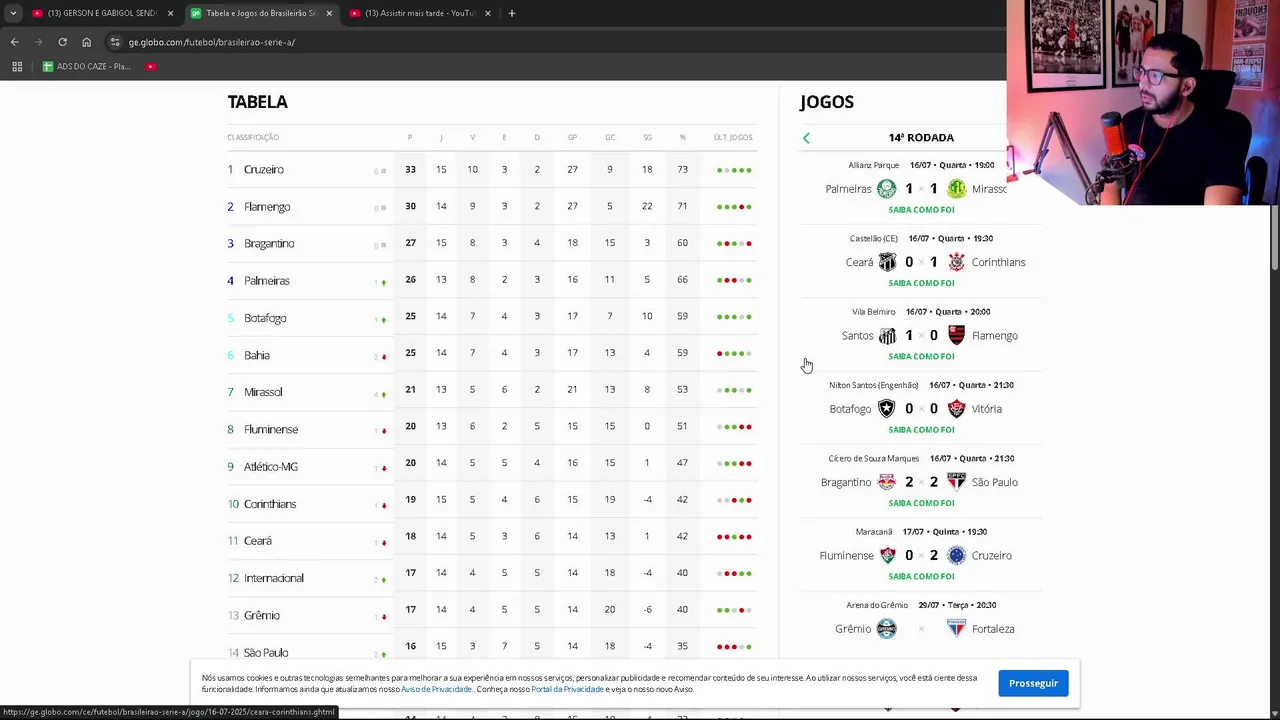Viewport: 1280px width, 720px height.
Task: Select Ceará in the classification table
Action: pyautogui.click(x=258, y=541)
